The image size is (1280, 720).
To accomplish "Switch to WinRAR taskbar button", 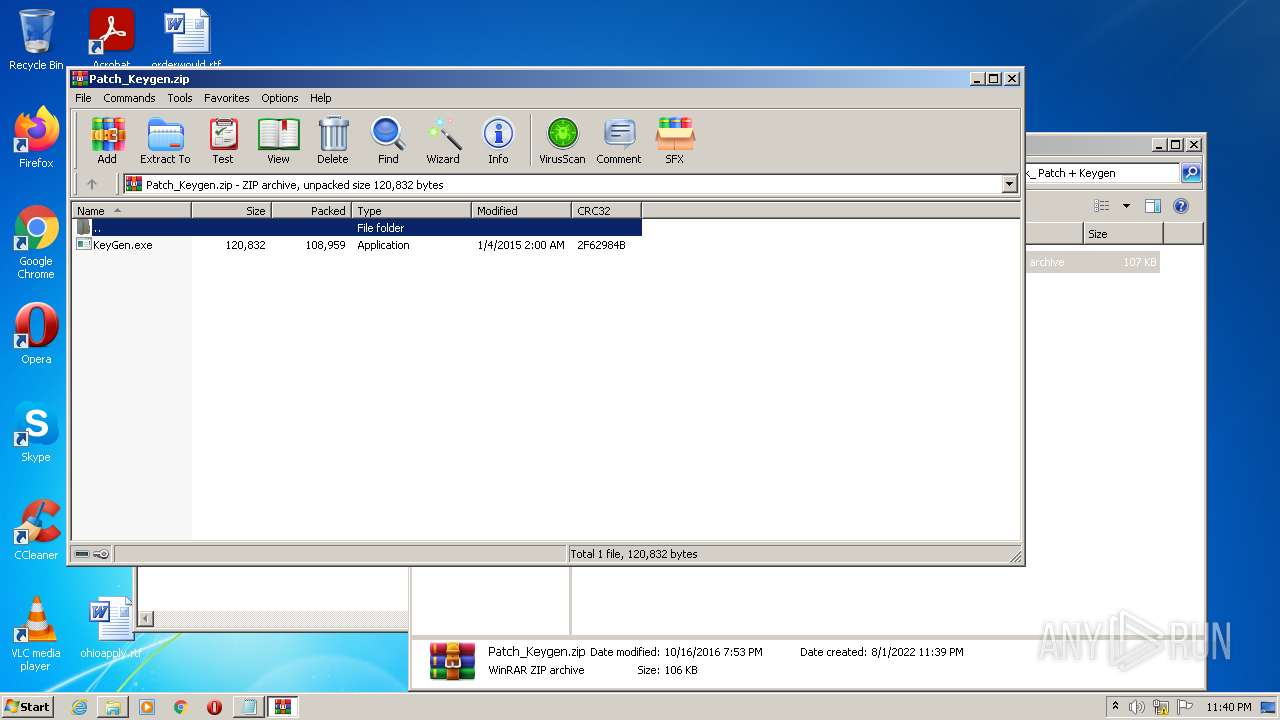I will coord(282,707).
